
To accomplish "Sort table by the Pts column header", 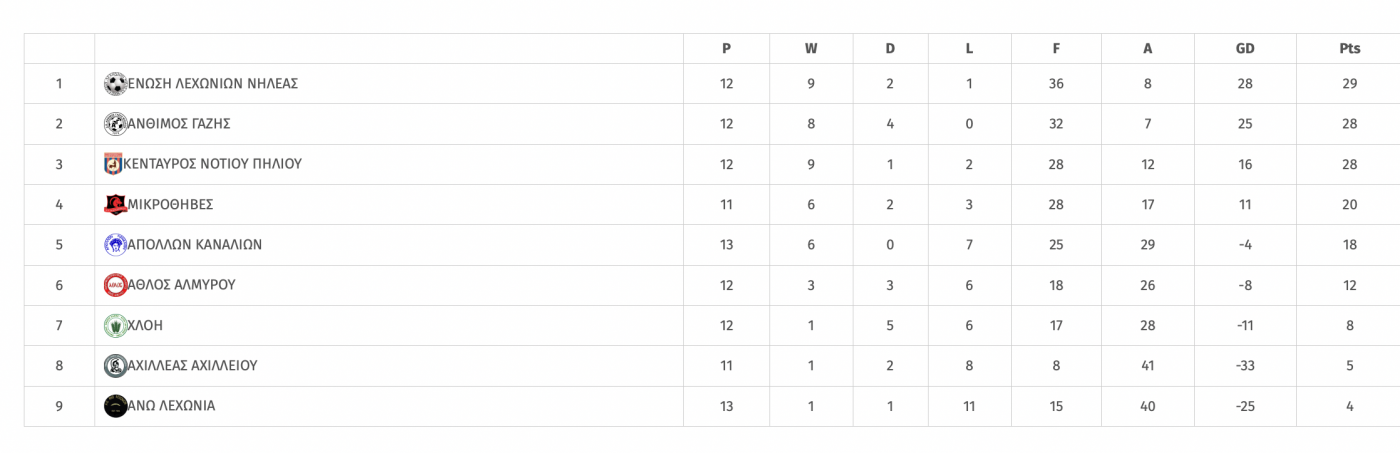I will pos(1349,49).
